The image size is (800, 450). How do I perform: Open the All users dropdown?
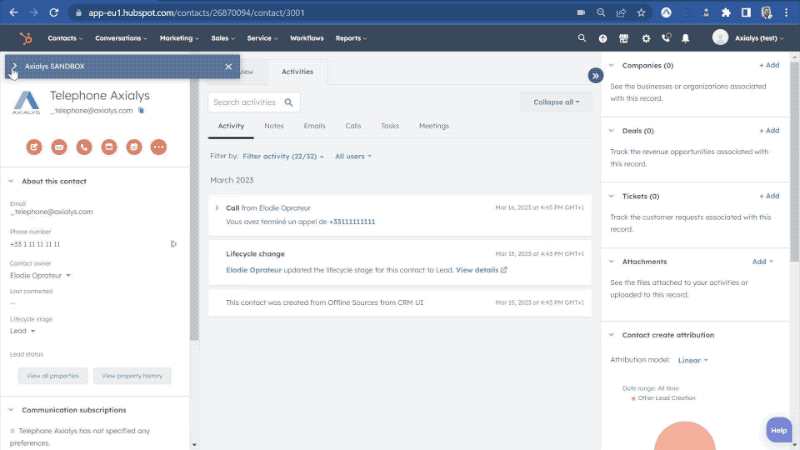coord(353,157)
